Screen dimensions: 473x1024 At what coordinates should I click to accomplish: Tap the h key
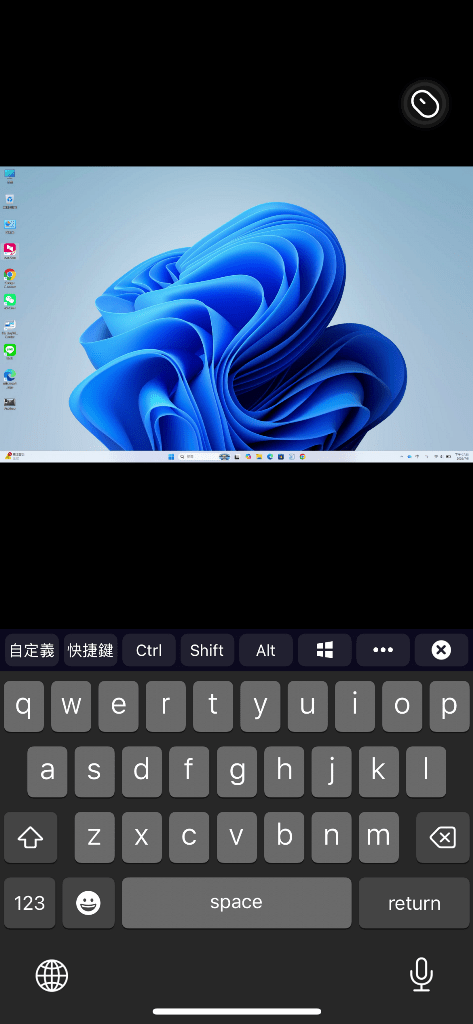(x=284, y=771)
